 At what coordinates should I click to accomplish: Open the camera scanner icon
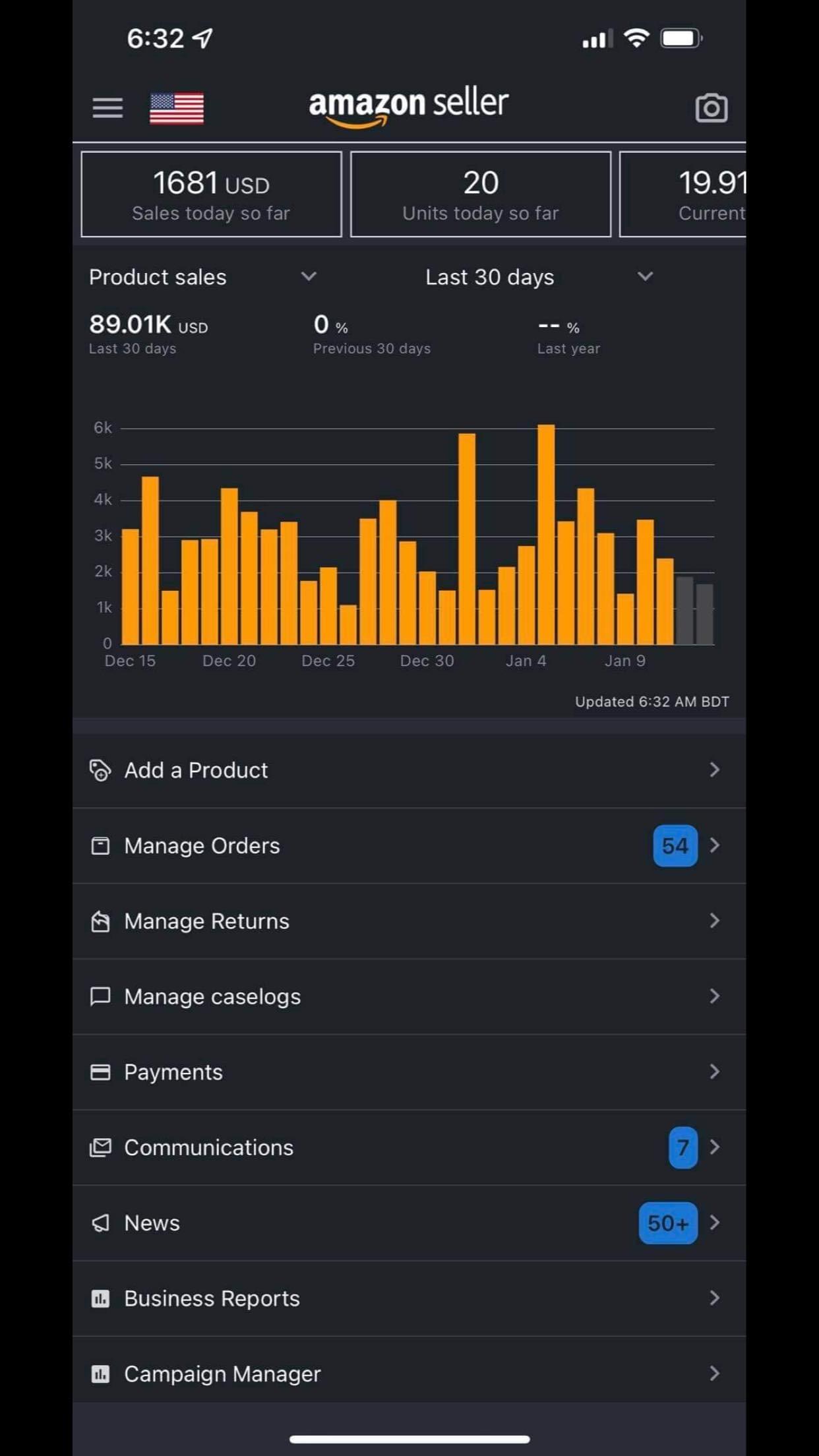tap(711, 108)
